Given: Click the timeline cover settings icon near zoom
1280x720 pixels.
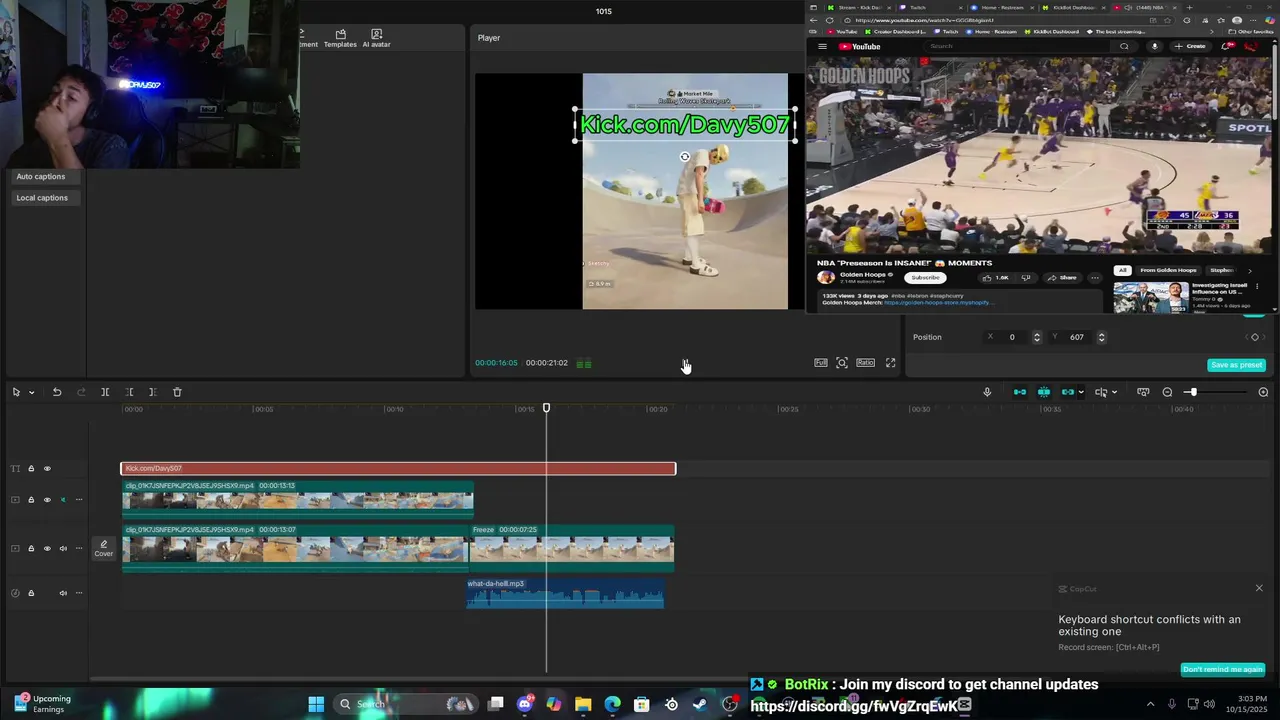Looking at the screenshot, I should coord(1143,392).
